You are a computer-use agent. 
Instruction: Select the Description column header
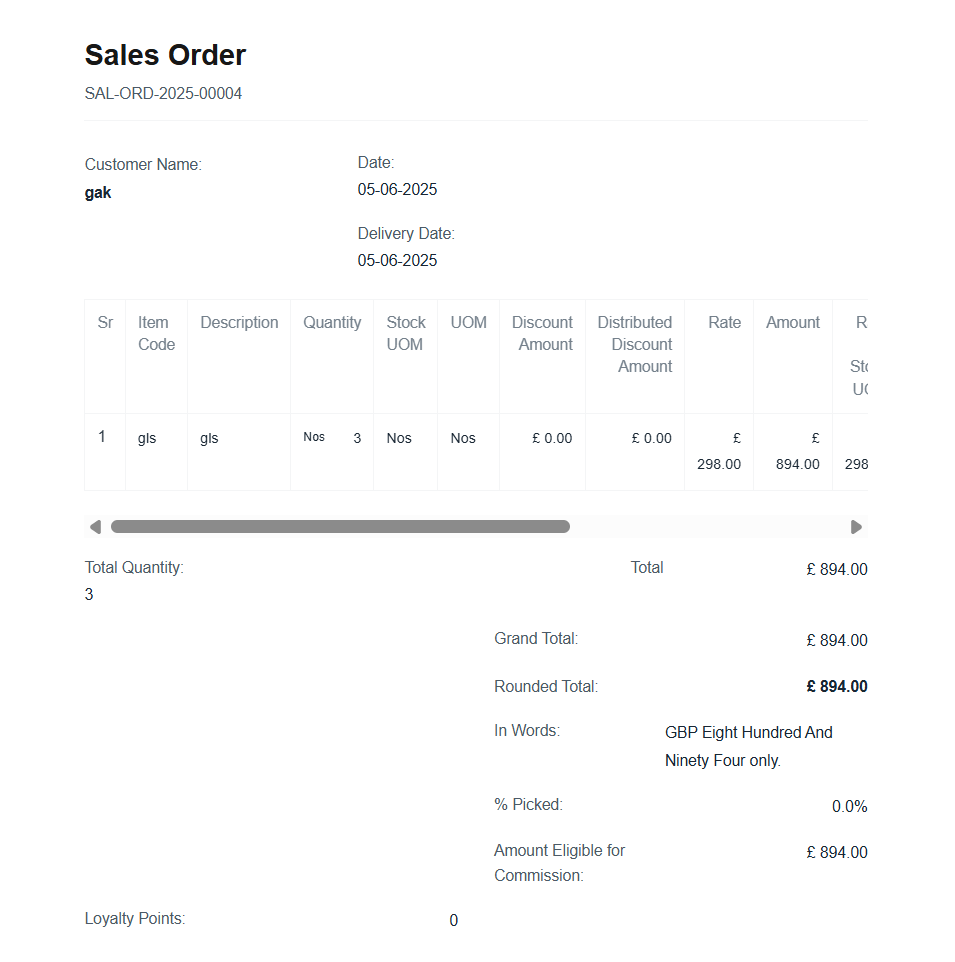point(239,322)
